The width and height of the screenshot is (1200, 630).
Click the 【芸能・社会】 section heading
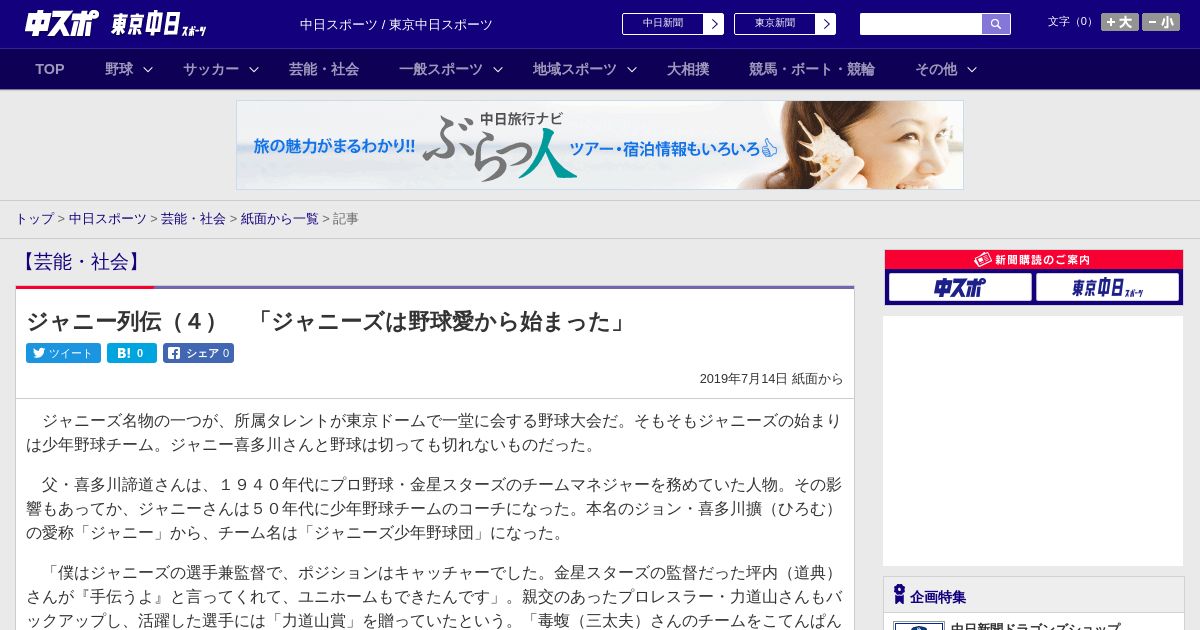(81, 262)
